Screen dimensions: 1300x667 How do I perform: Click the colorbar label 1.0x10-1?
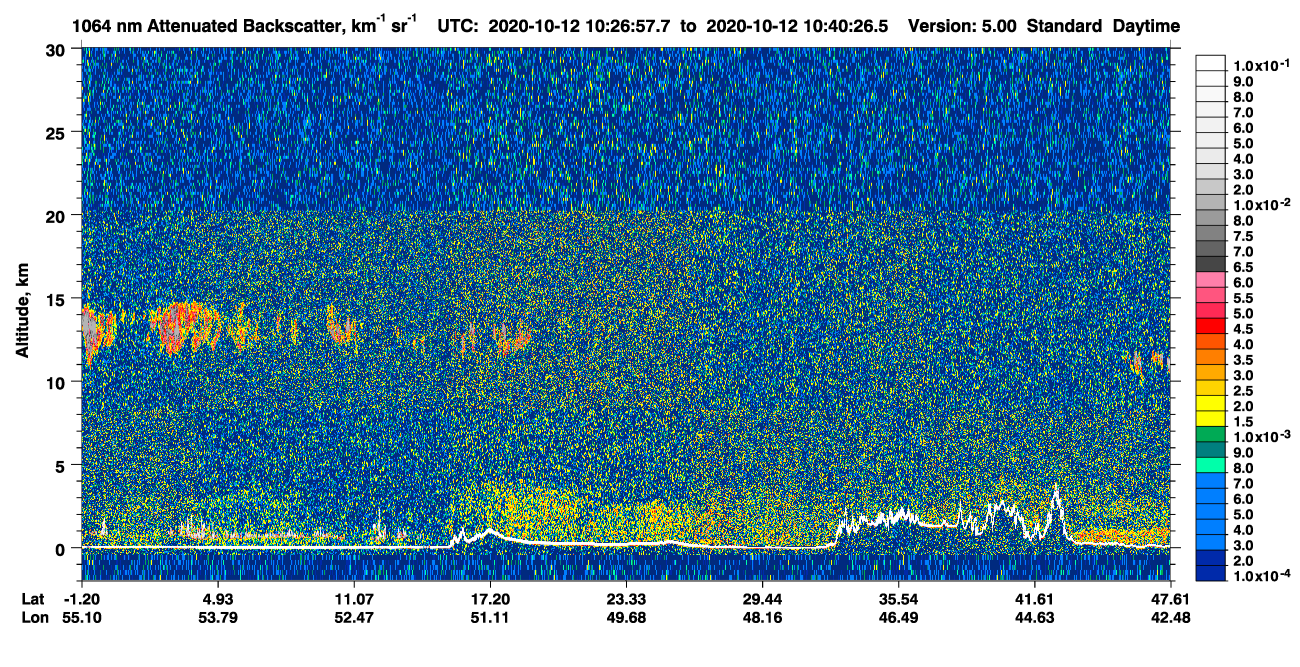(x=1261, y=64)
